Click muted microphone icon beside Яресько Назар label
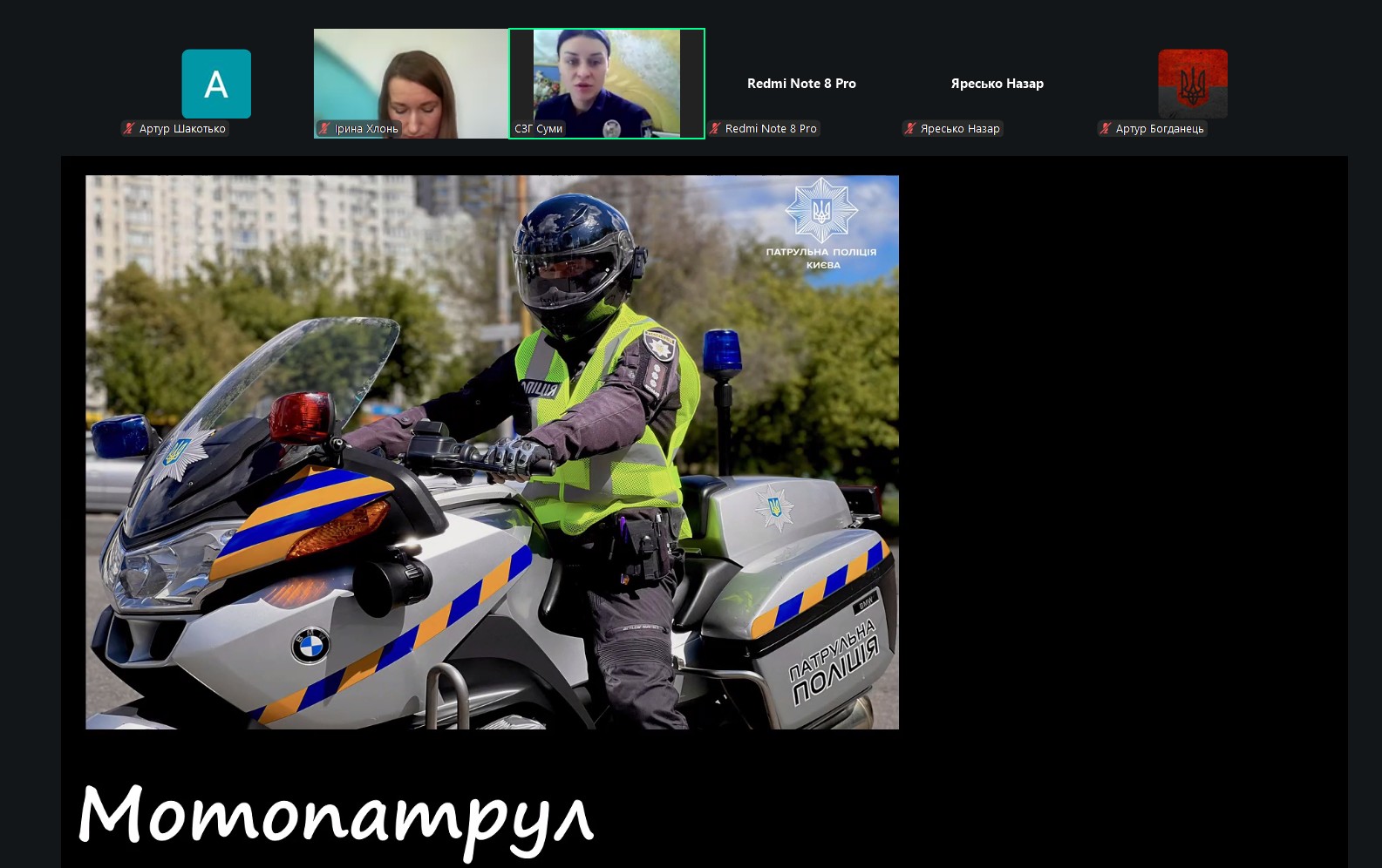1382x868 pixels. tap(910, 129)
